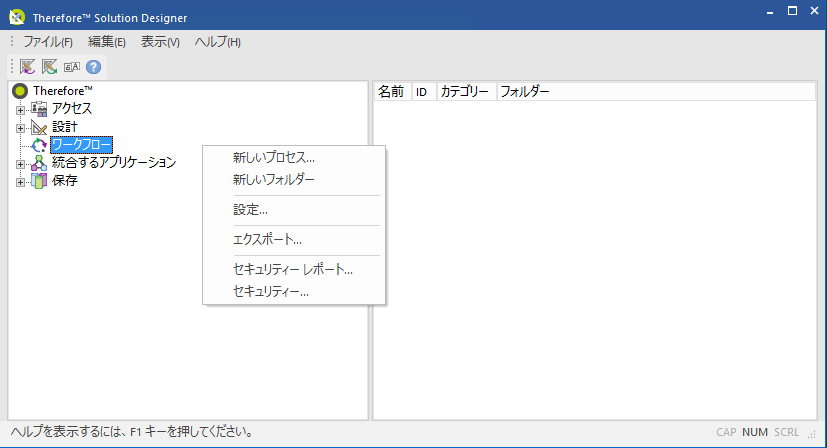Click the 設計 ruler icon
Screen dimensions: 827x448
point(39,127)
